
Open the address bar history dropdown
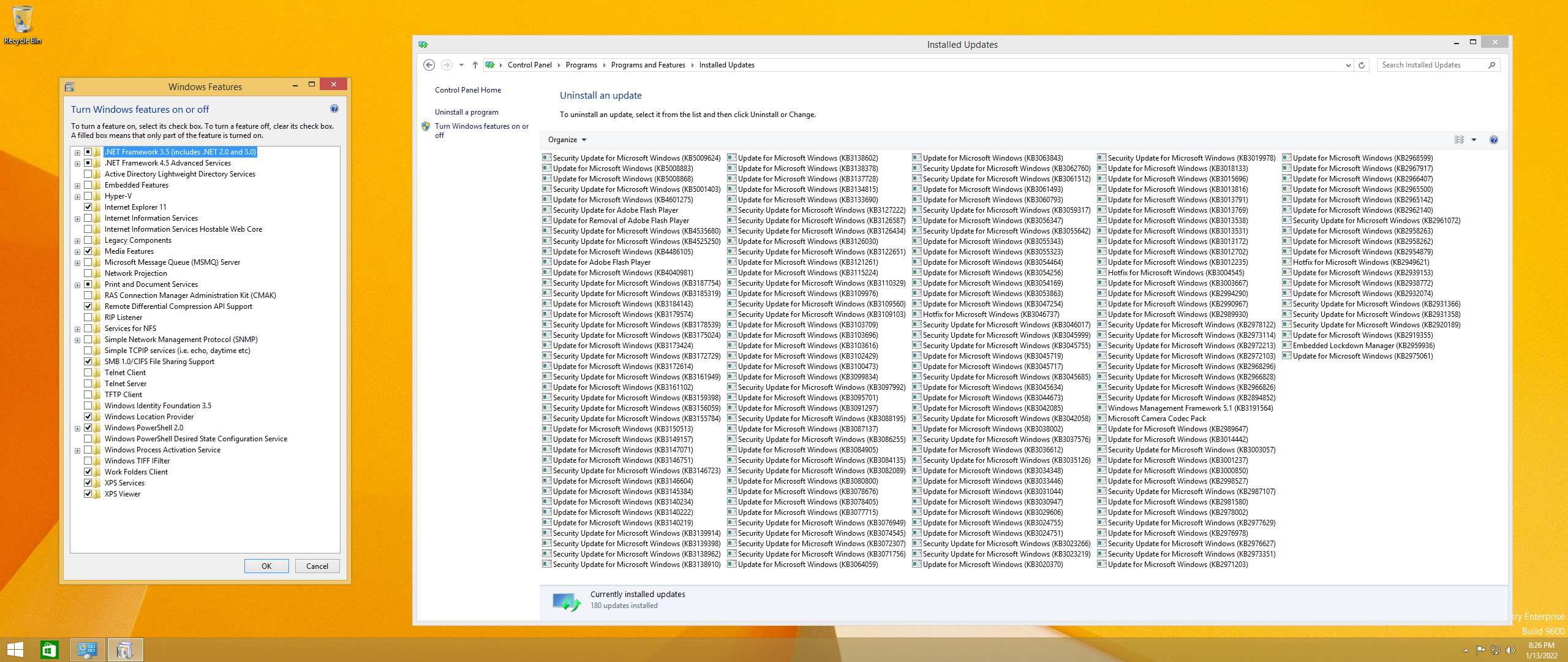coord(1347,65)
